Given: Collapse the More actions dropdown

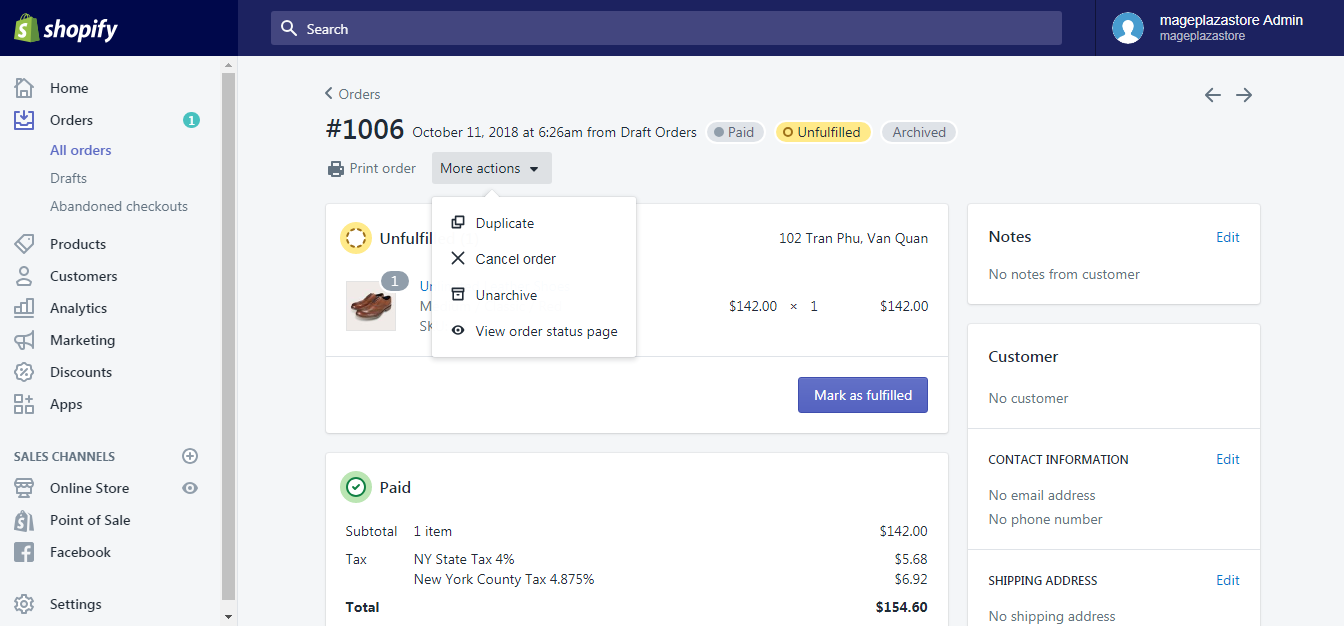Looking at the screenshot, I should (491, 168).
